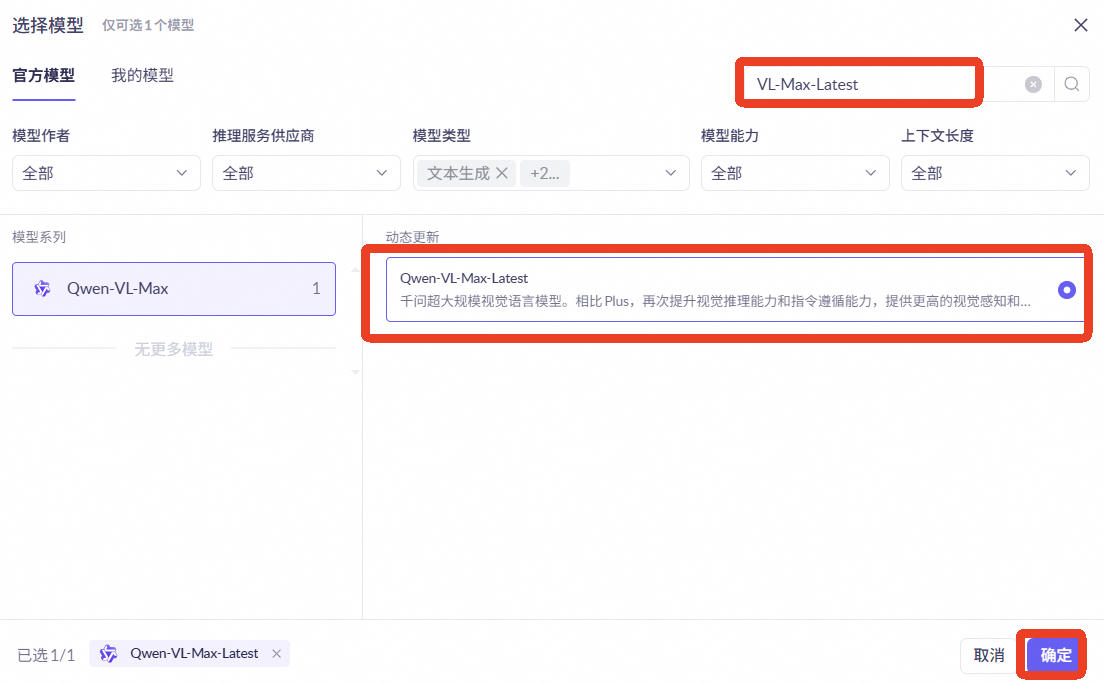This screenshot has width=1104, height=685.
Task: Click the 模型系列 section label
Action: 39,237
